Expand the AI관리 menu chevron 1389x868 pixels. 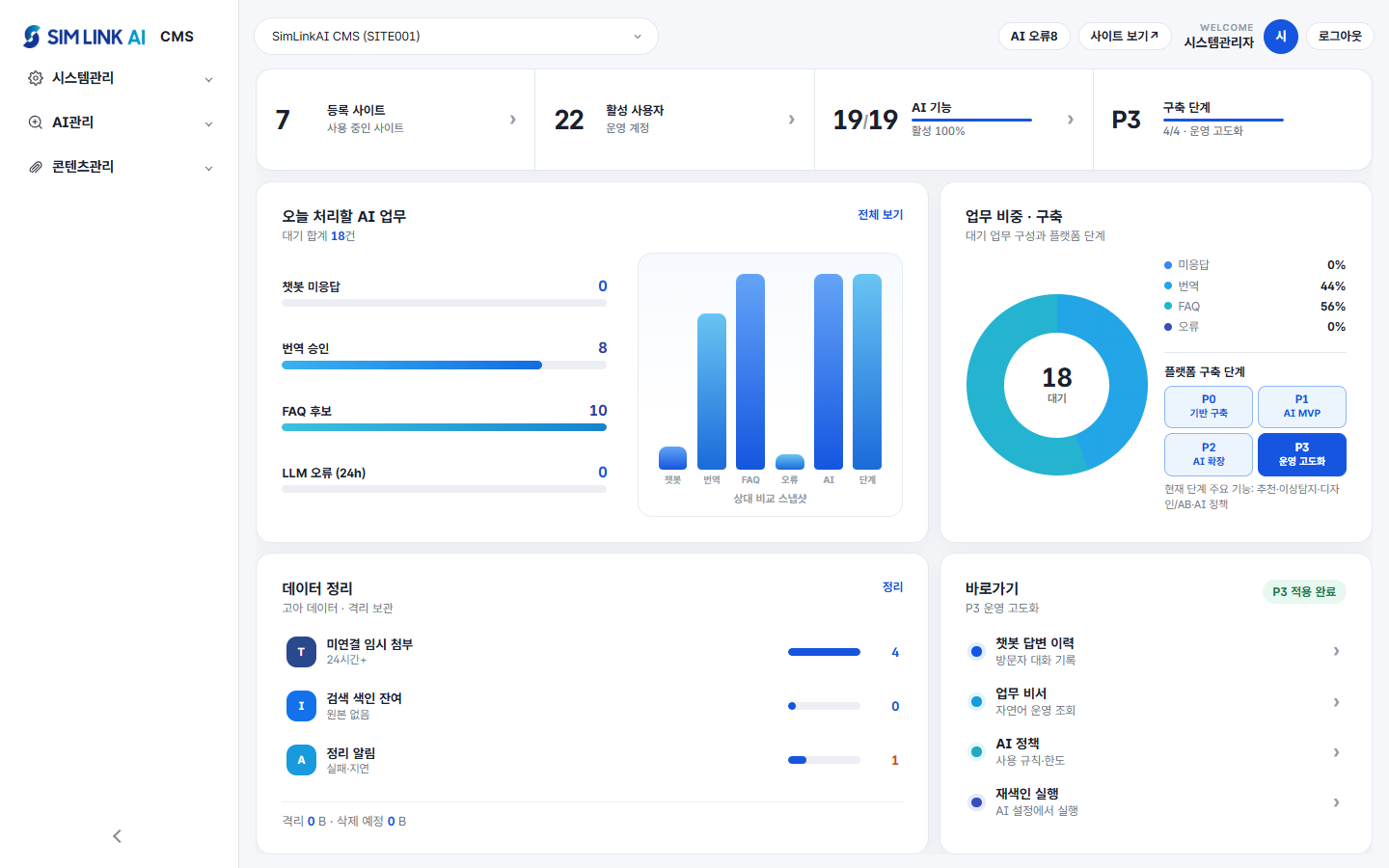pos(208,123)
